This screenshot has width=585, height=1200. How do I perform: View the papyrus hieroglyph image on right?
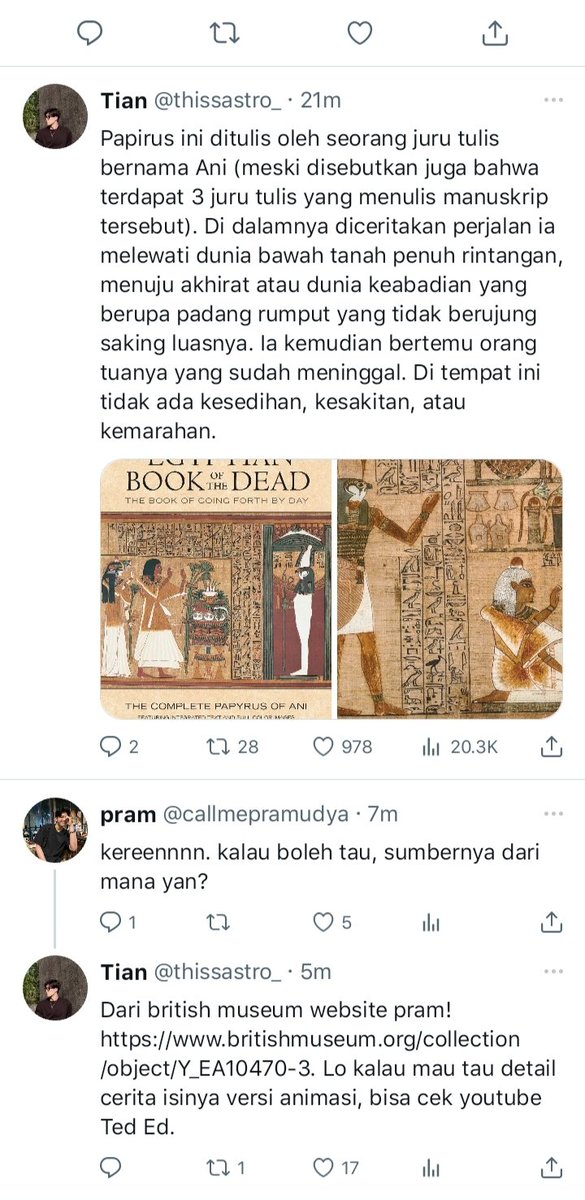click(450, 589)
